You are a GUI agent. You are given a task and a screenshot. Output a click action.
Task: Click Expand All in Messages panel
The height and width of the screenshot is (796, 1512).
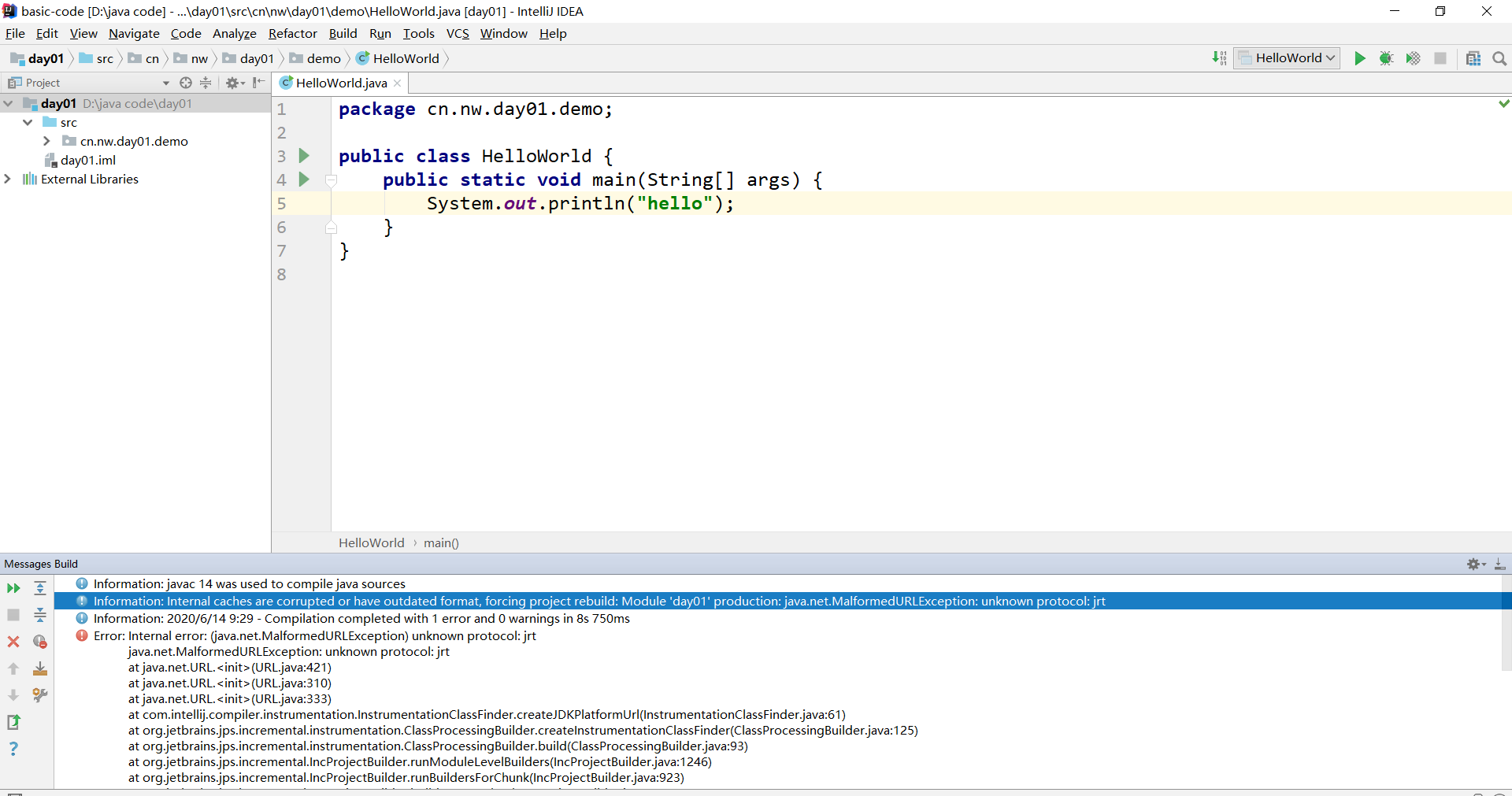point(40,588)
